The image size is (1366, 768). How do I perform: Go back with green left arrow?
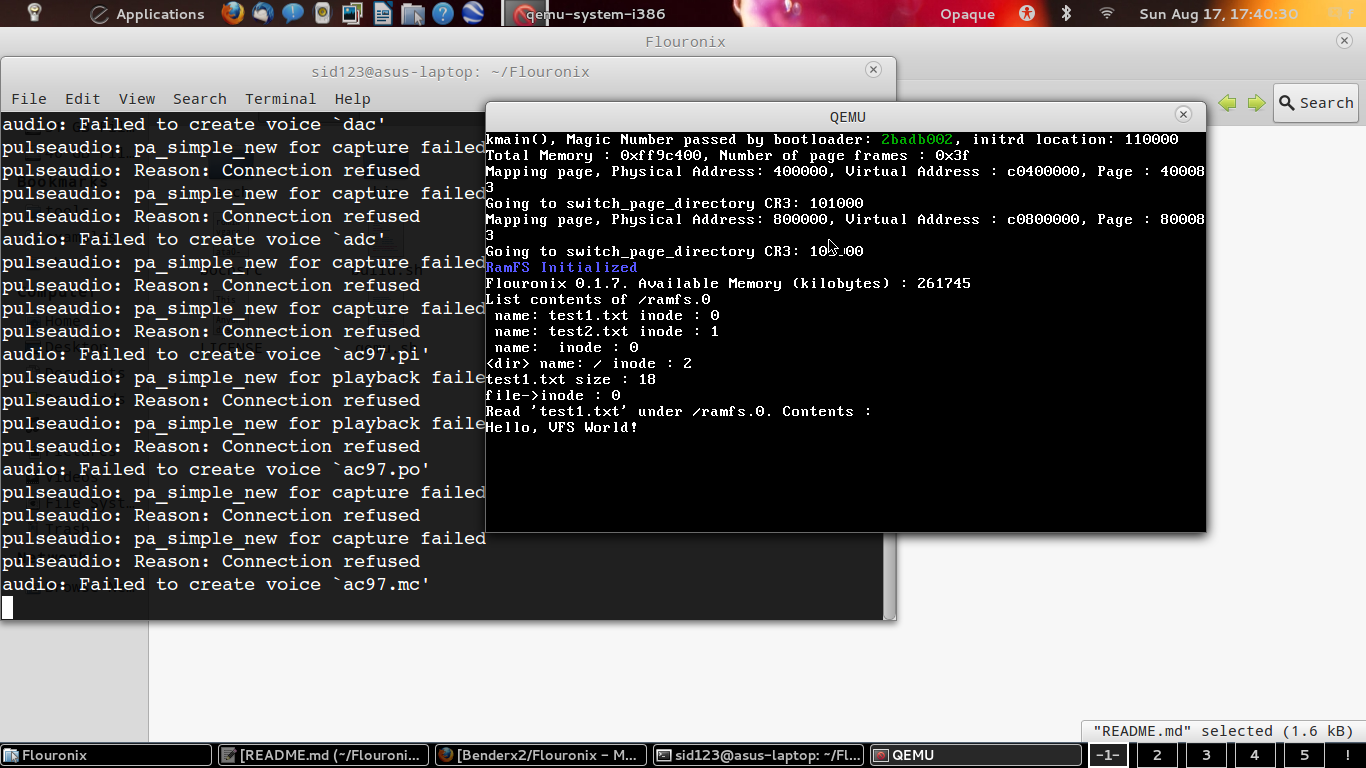pos(1227,103)
